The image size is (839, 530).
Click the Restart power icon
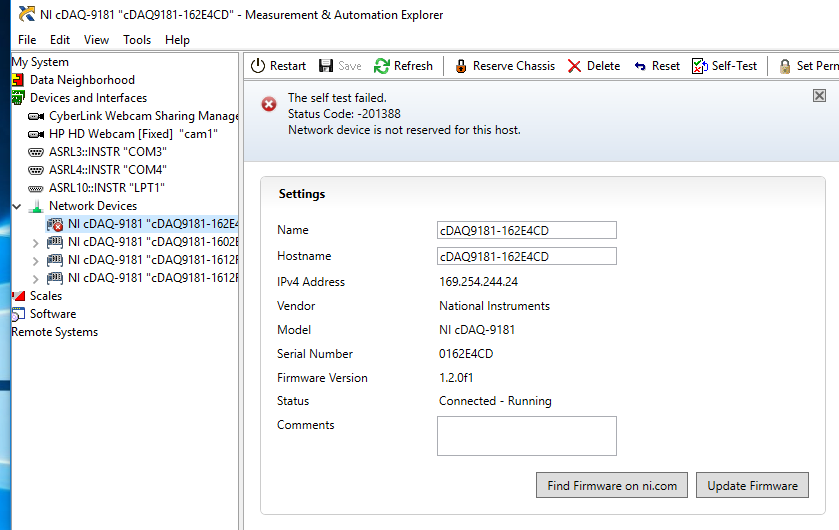(258, 66)
